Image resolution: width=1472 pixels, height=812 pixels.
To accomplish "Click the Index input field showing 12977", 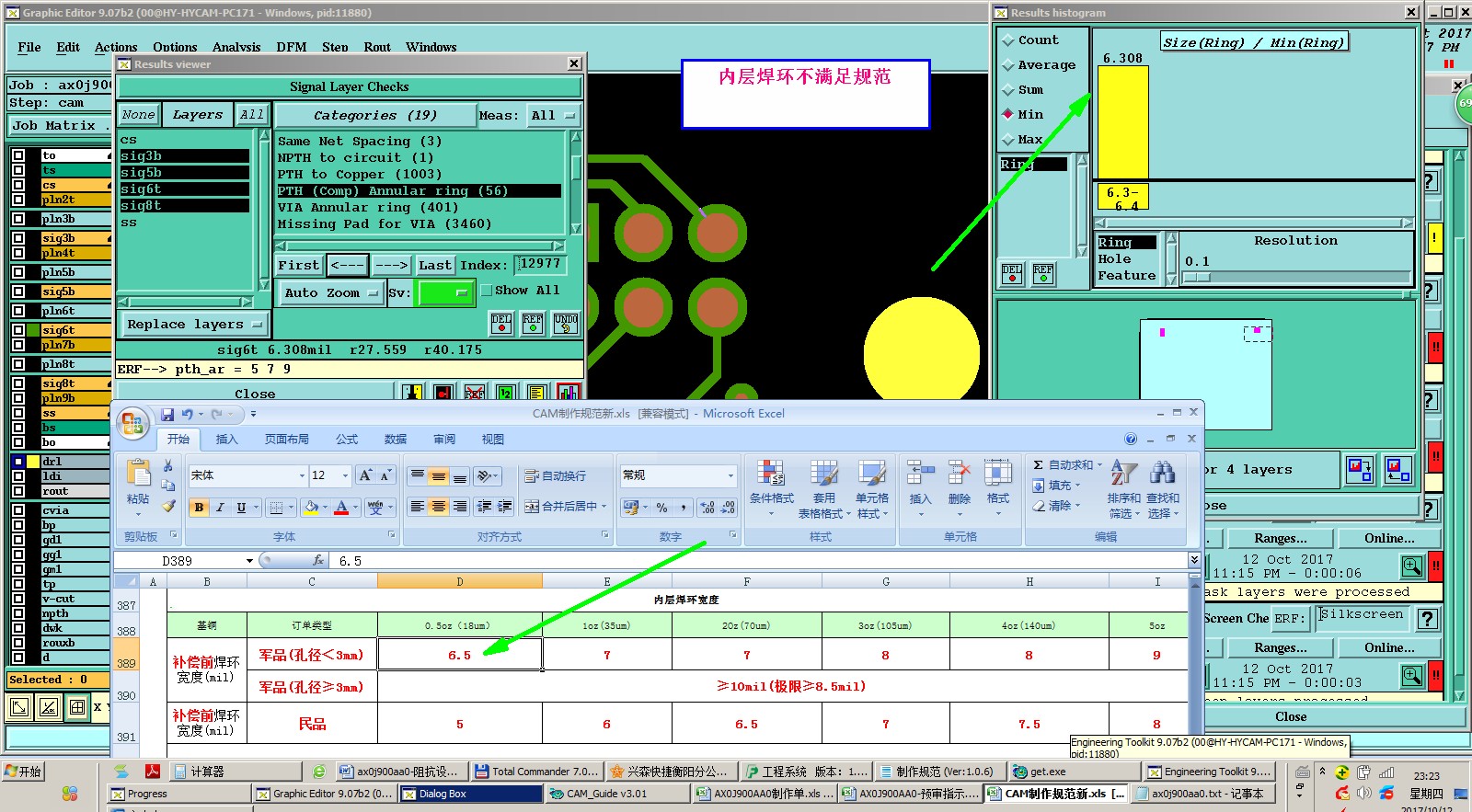I will click(x=540, y=264).
